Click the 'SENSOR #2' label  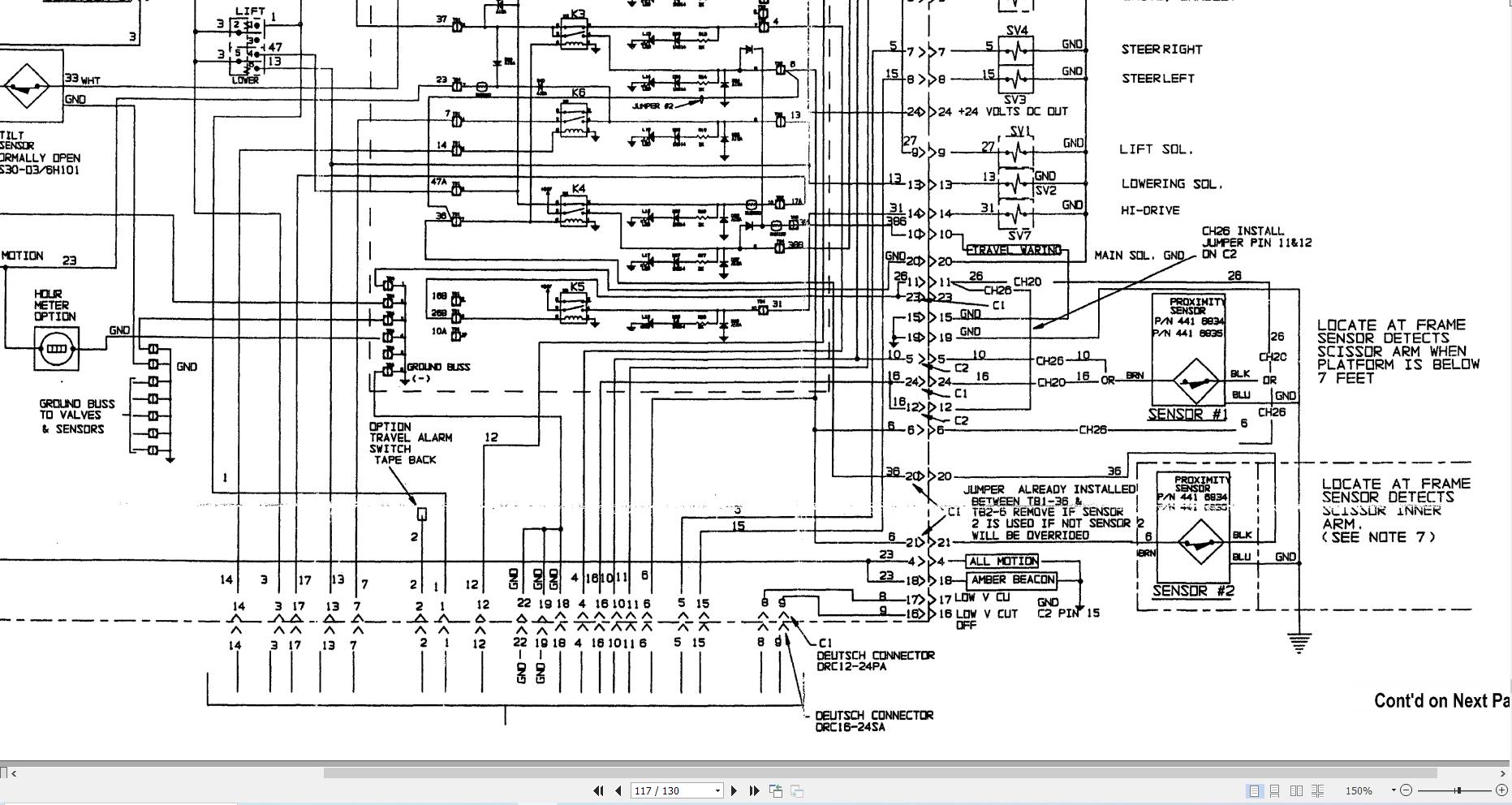click(1193, 591)
